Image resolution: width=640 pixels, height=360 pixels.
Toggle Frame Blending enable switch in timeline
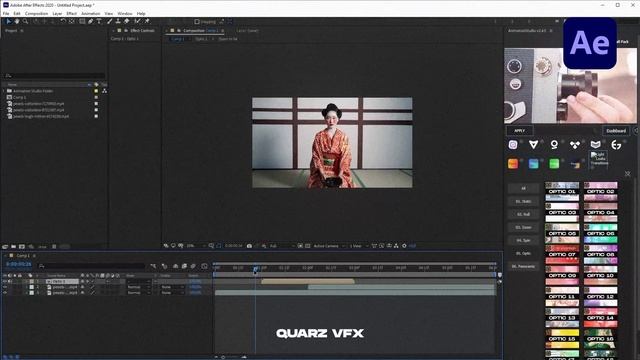184,266
